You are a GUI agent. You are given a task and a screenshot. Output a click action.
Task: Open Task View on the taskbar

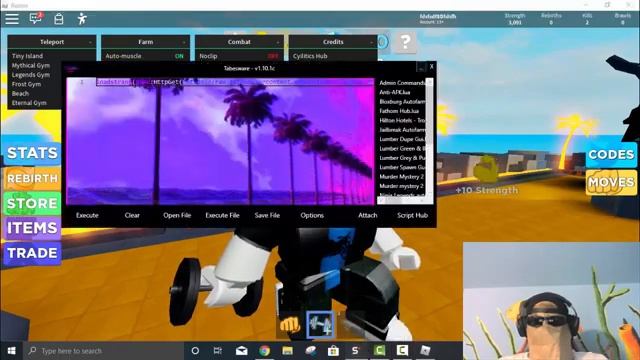[x=218, y=351]
